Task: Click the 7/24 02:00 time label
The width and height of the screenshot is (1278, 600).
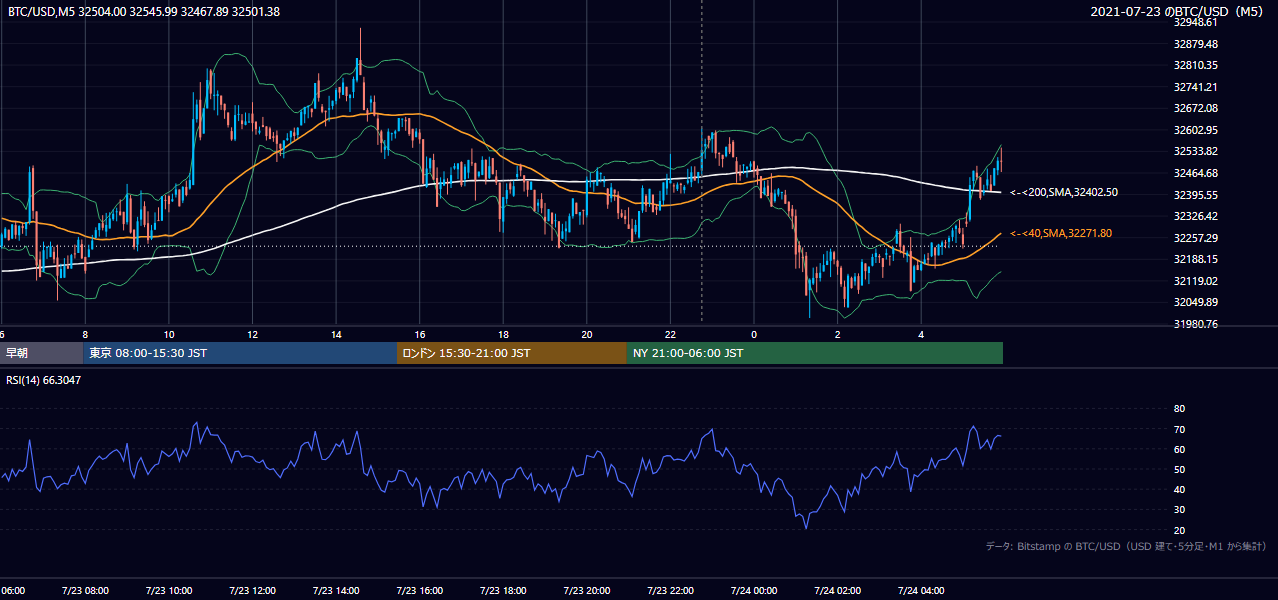Action: click(x=838, y=591)
